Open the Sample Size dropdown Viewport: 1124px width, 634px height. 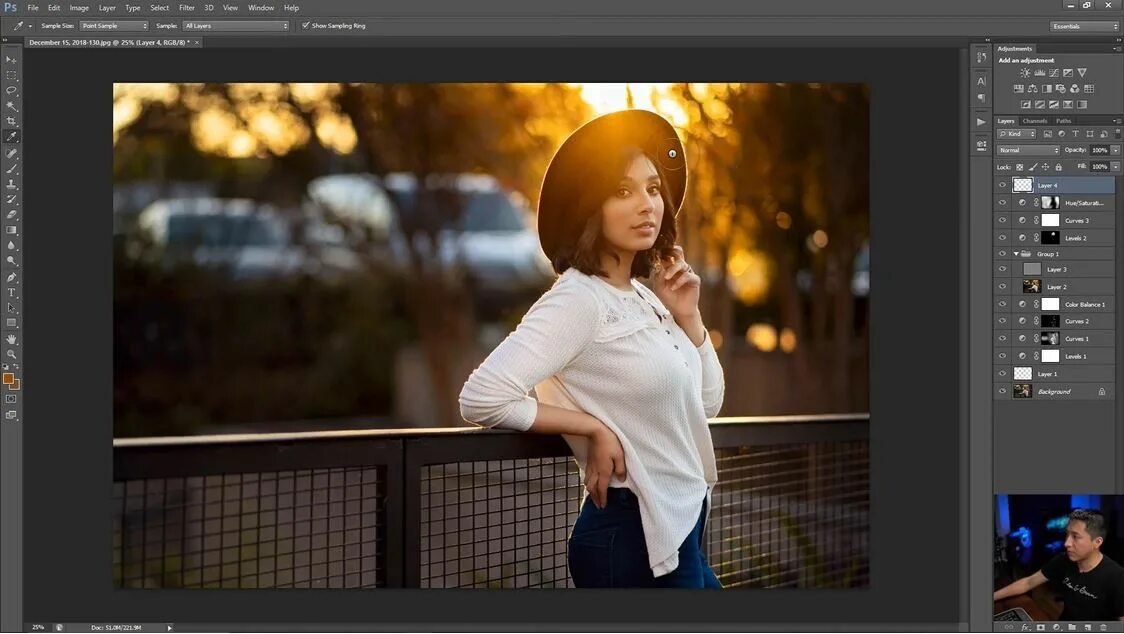pos(113,26)
